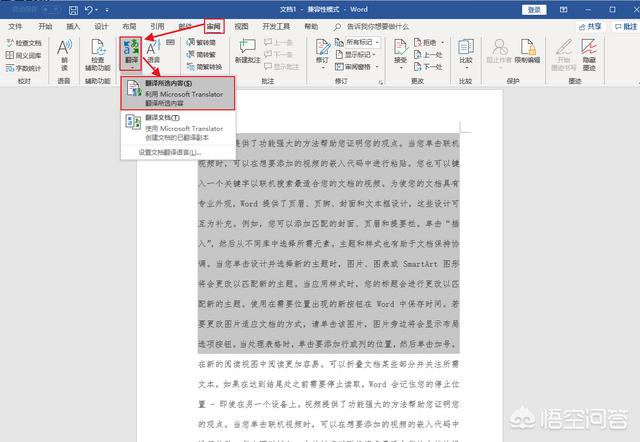Open the Undo history dropdown arrow

click(x=96, y=9)
